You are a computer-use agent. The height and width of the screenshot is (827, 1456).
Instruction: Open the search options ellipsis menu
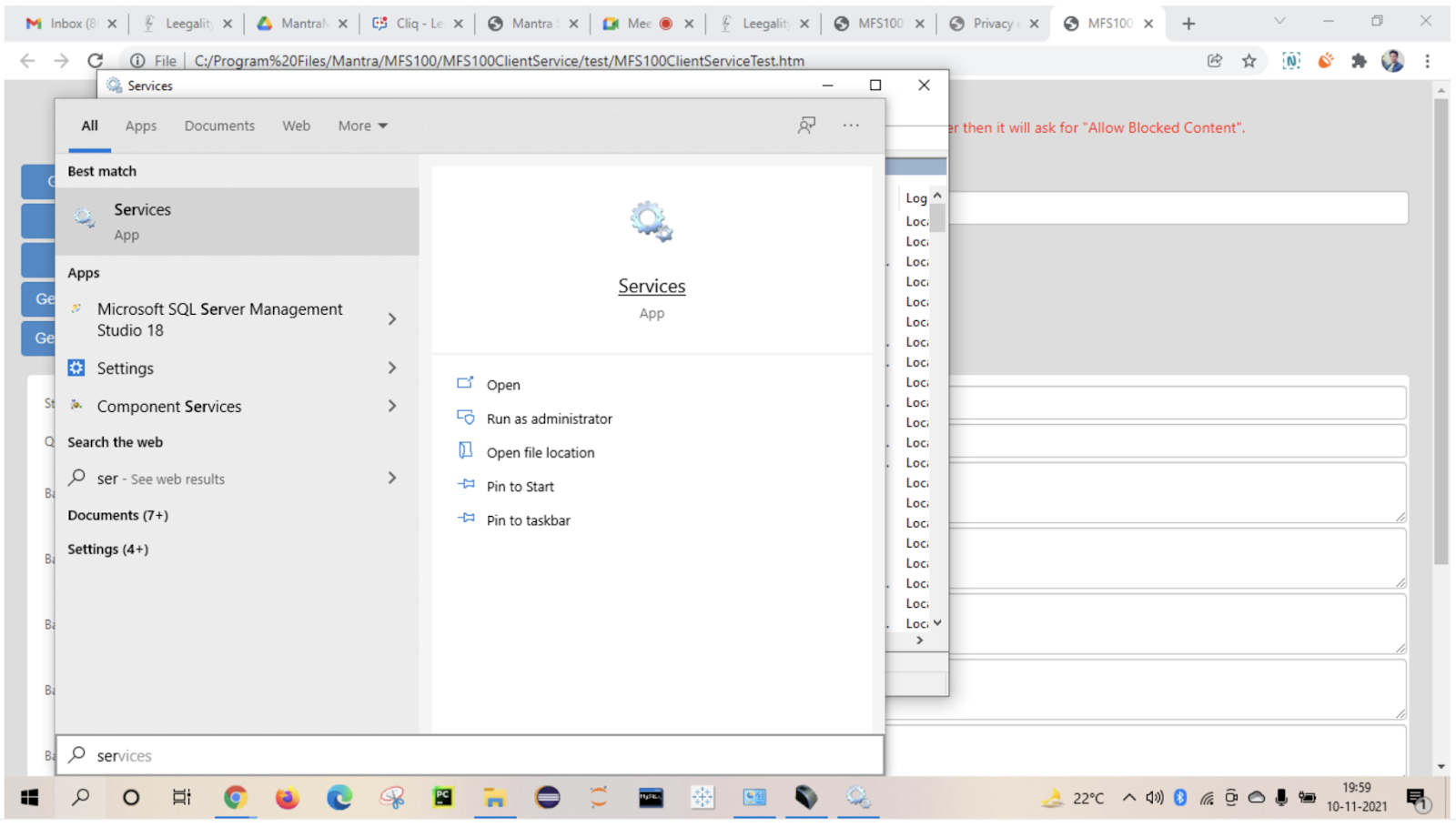(x=851, y=126)
